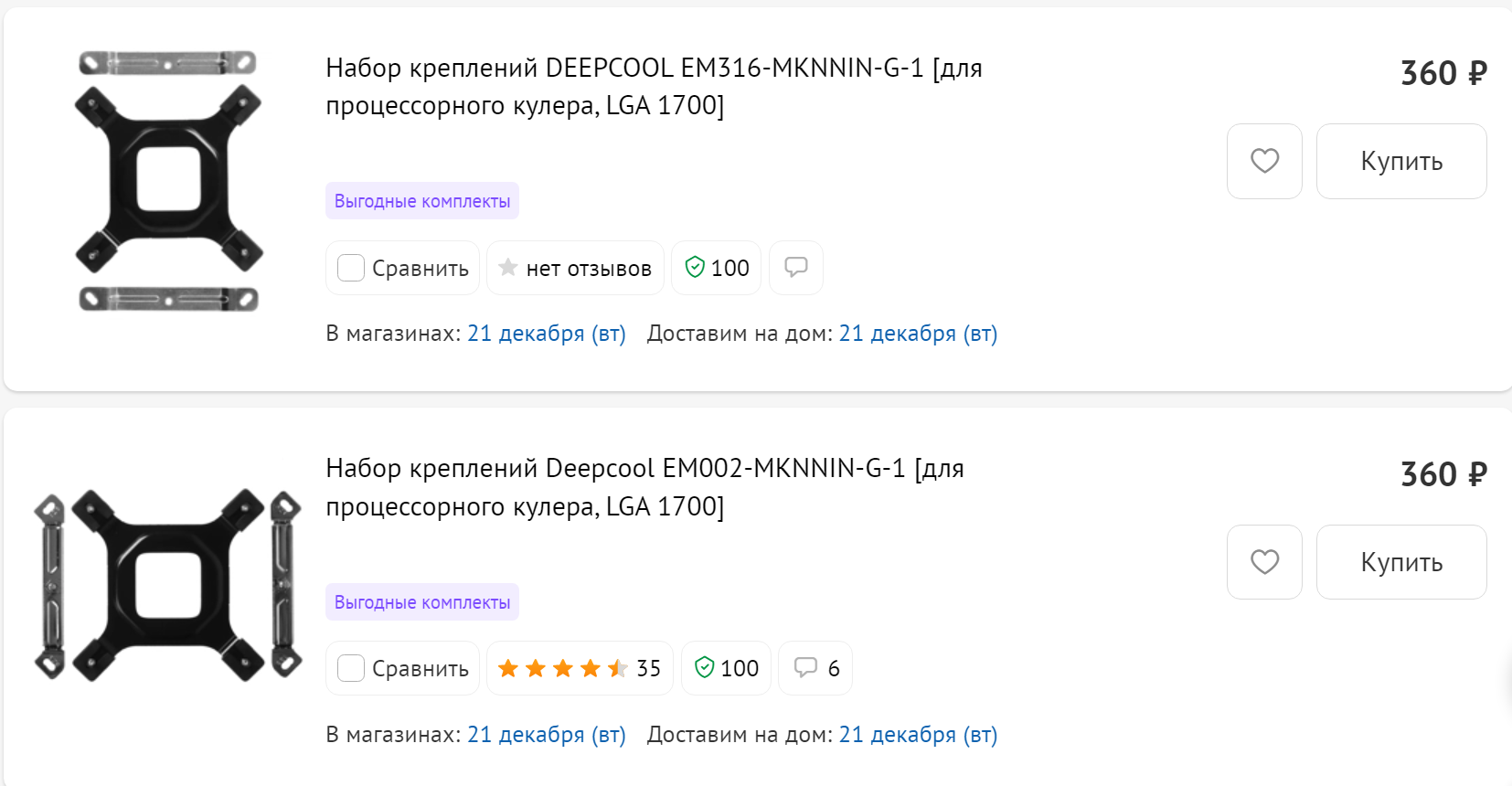Click 'Выгодные комплекты' badge on EM002 kit

point(422,602)
